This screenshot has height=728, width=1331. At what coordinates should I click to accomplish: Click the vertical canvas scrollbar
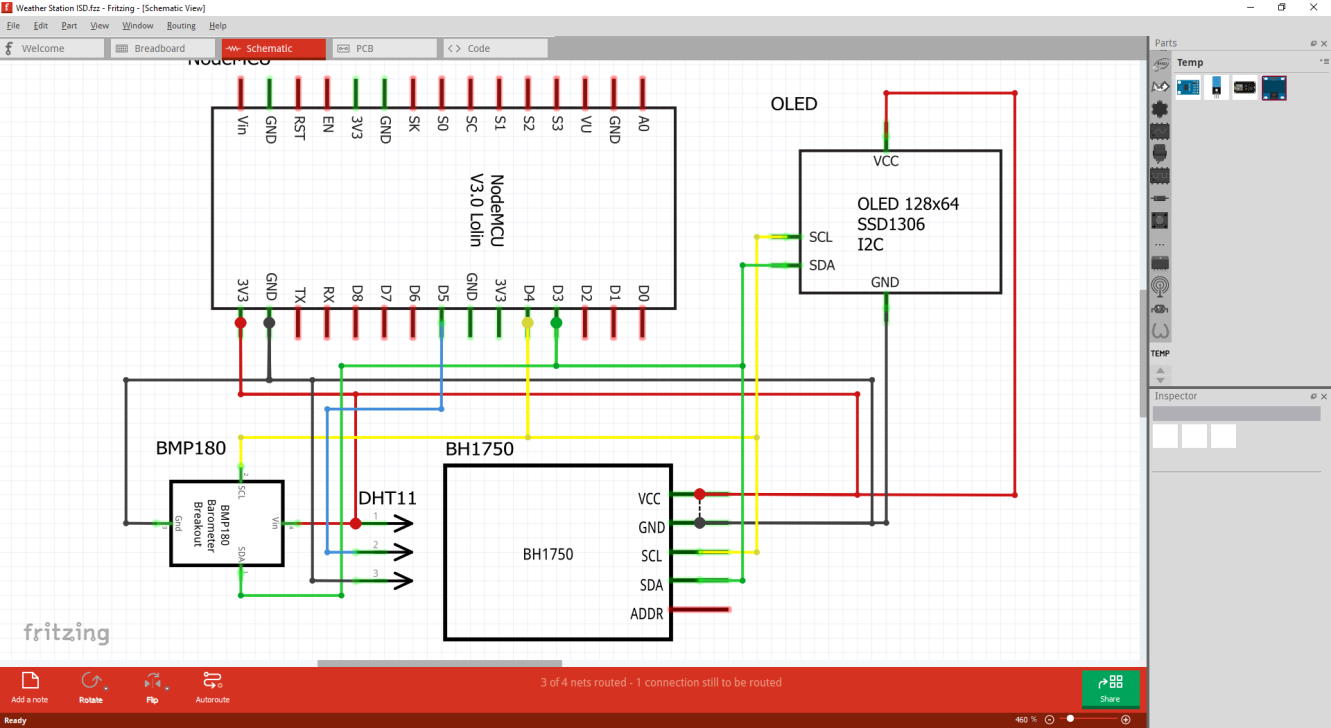pyautogui.click(x=1143, y=353)
